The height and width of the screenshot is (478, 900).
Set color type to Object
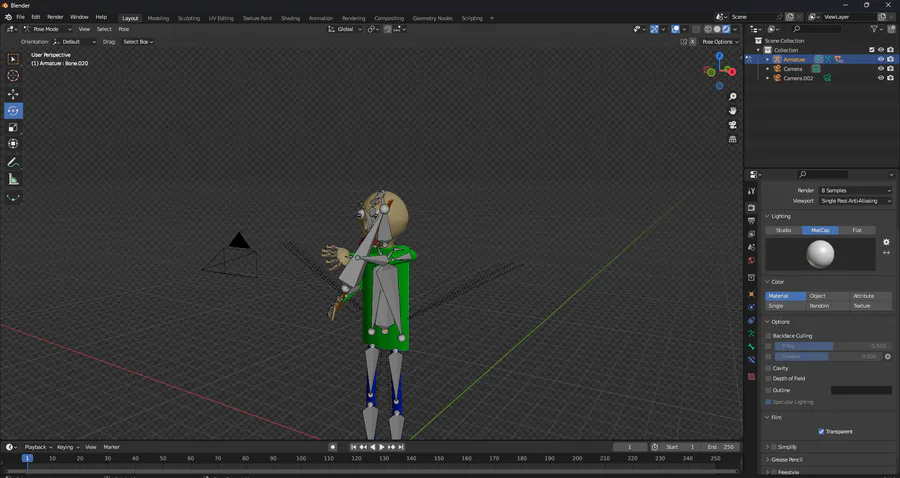coord(828,296)
